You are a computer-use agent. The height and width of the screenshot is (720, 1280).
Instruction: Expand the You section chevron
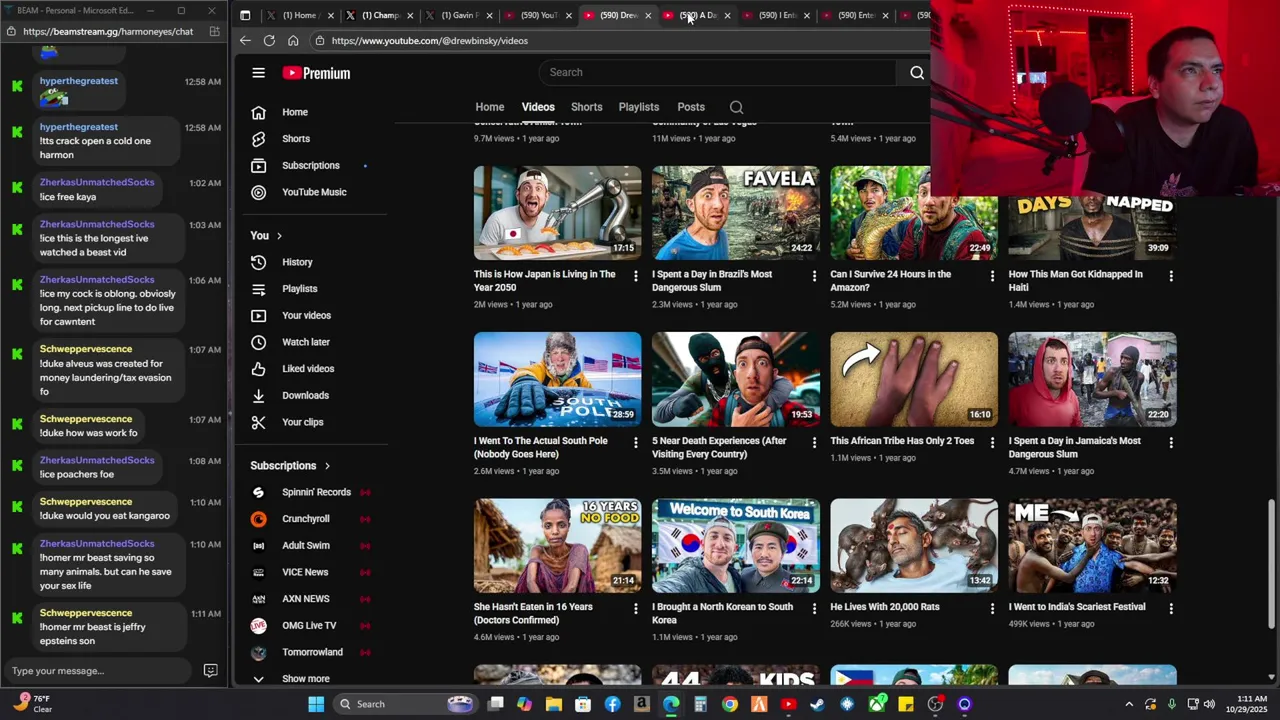[279, 236]
